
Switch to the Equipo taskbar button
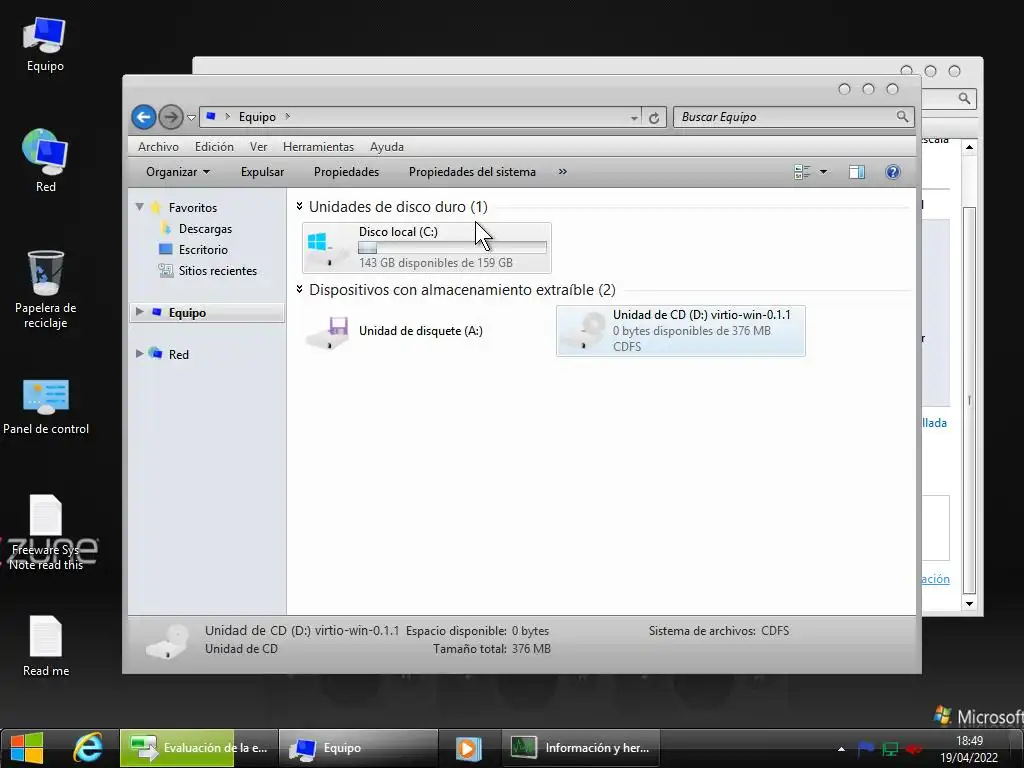coord(359,748)
